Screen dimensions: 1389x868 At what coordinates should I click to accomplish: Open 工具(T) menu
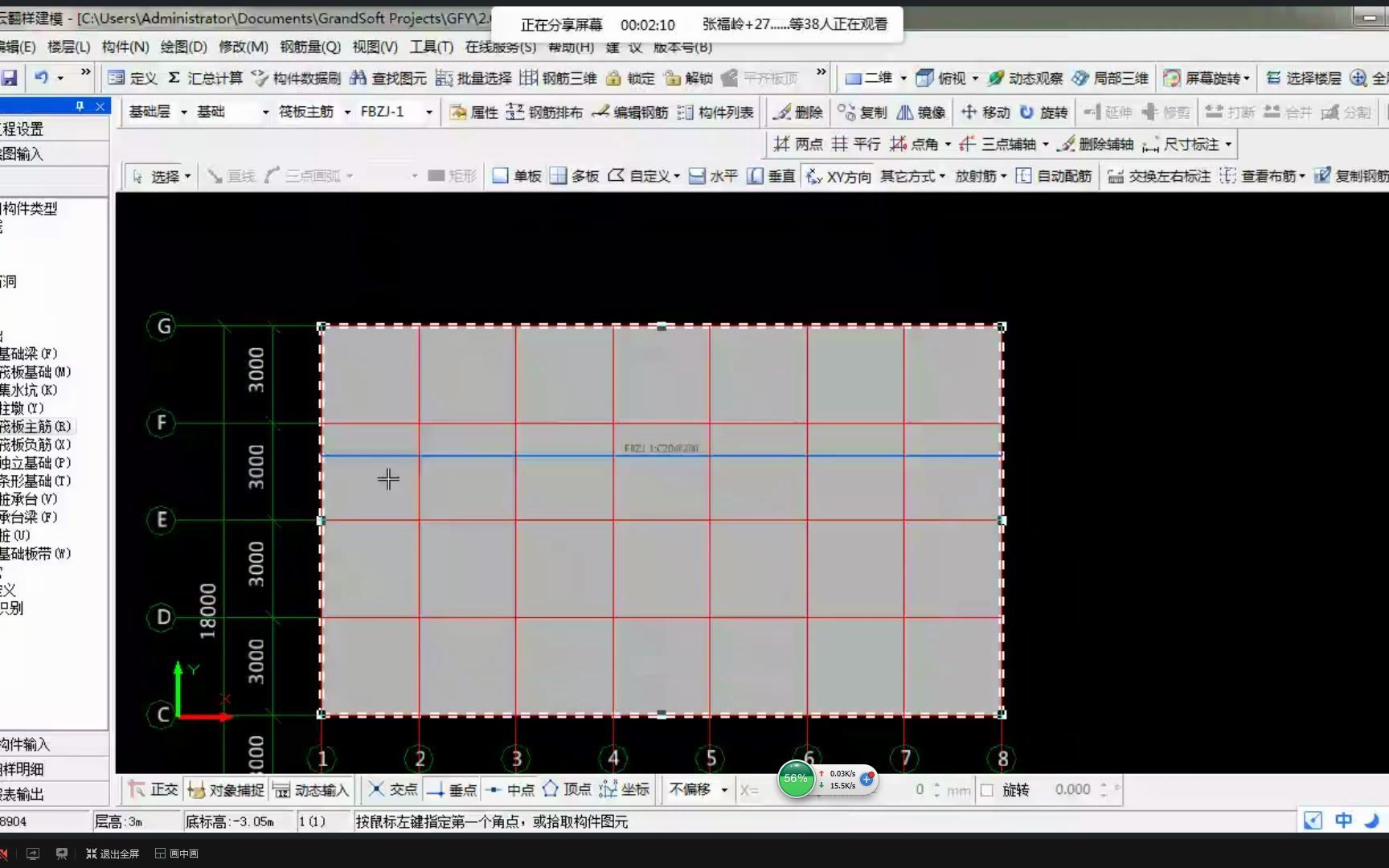(x=432, y=47)
